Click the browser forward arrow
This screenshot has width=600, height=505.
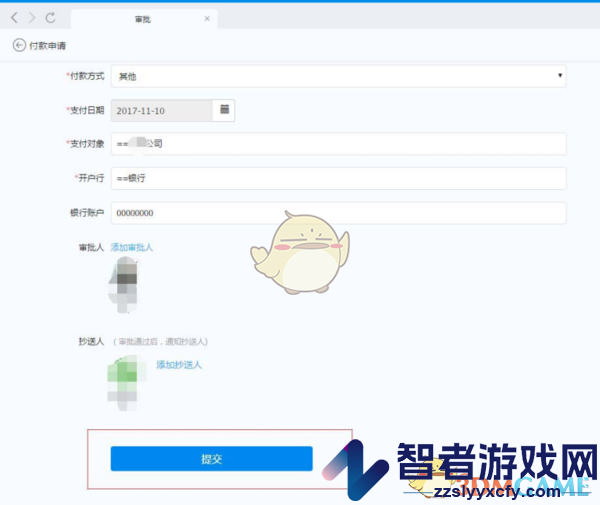(32, 18)
